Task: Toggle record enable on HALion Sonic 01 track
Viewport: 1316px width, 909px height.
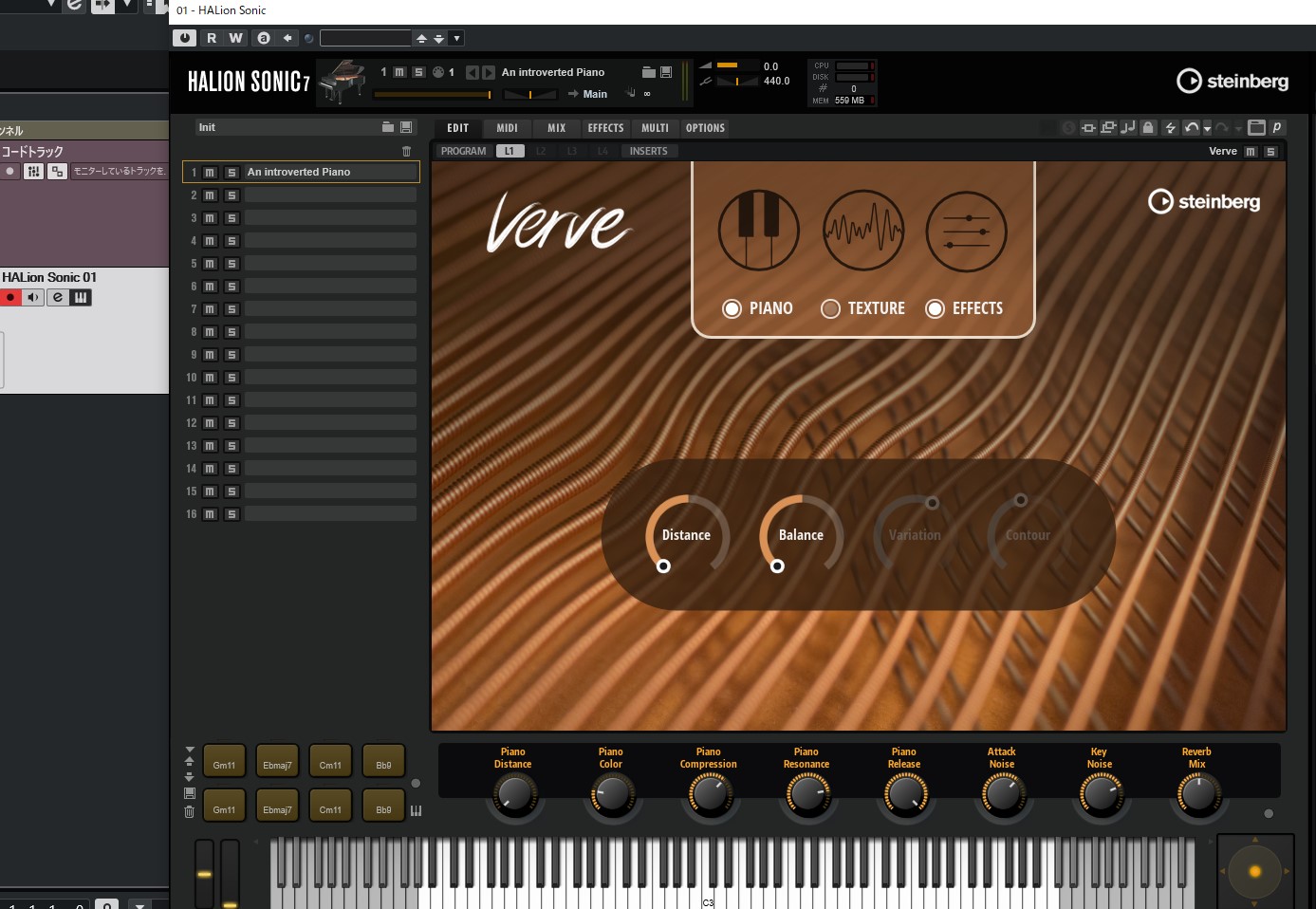Action: pos(10,298)
